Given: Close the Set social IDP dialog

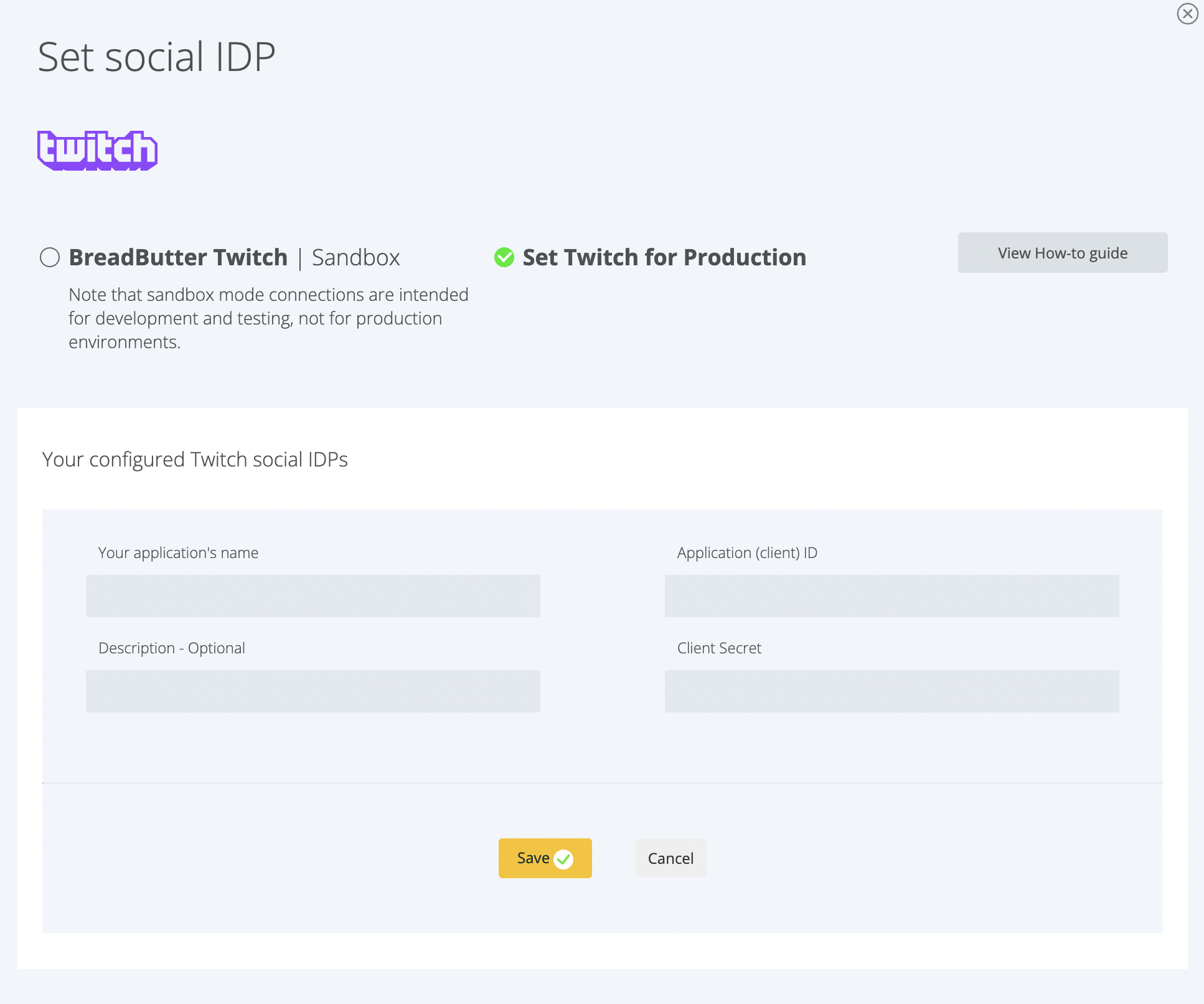Looking at the screenshot, I should coord(1187,14).
